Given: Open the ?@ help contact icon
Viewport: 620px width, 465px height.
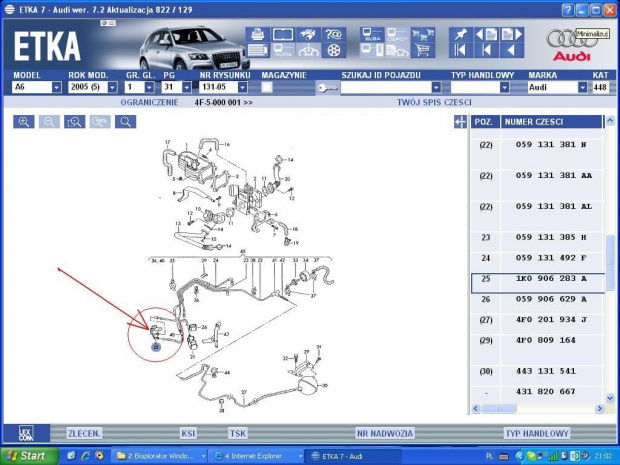Looking at the screenshot, I should [334, 34].
